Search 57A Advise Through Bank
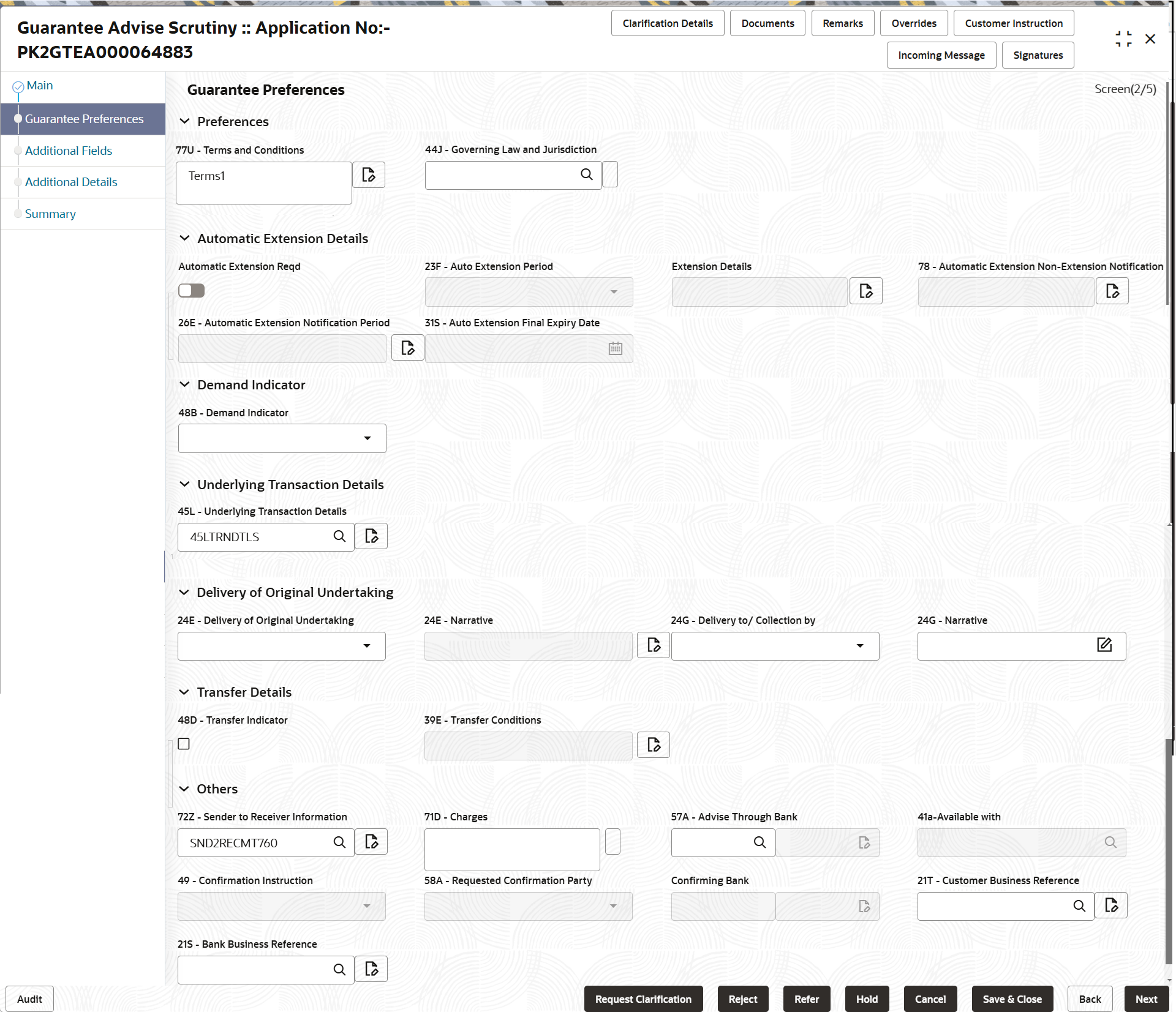The height and width of the screenshot is (1012, 1176). coord(759,842)
